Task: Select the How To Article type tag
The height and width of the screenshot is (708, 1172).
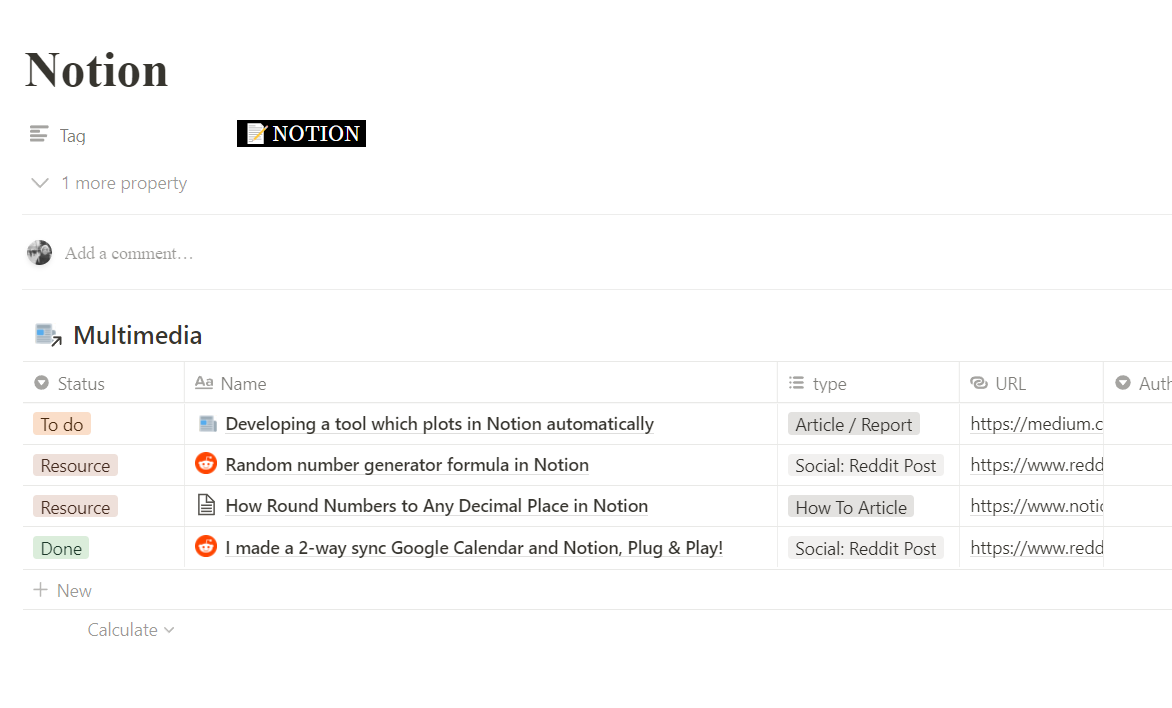Action: pyautogui.click(x=851, y=507)
